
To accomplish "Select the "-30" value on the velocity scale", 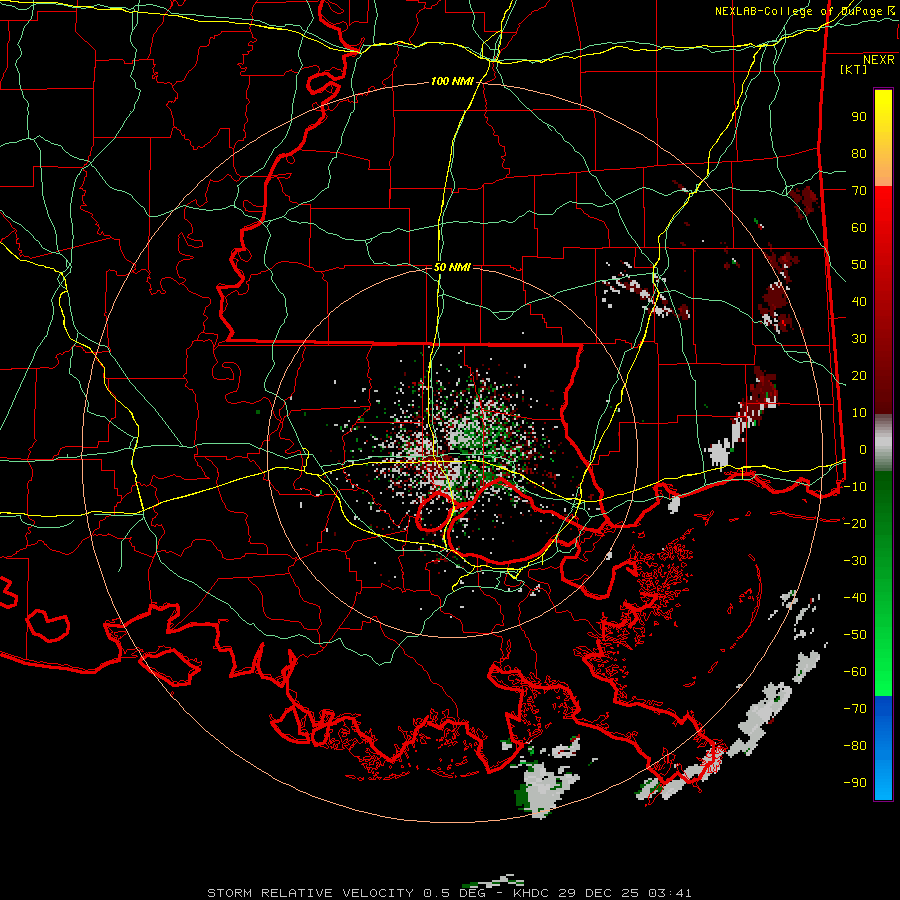I will 855,561.
